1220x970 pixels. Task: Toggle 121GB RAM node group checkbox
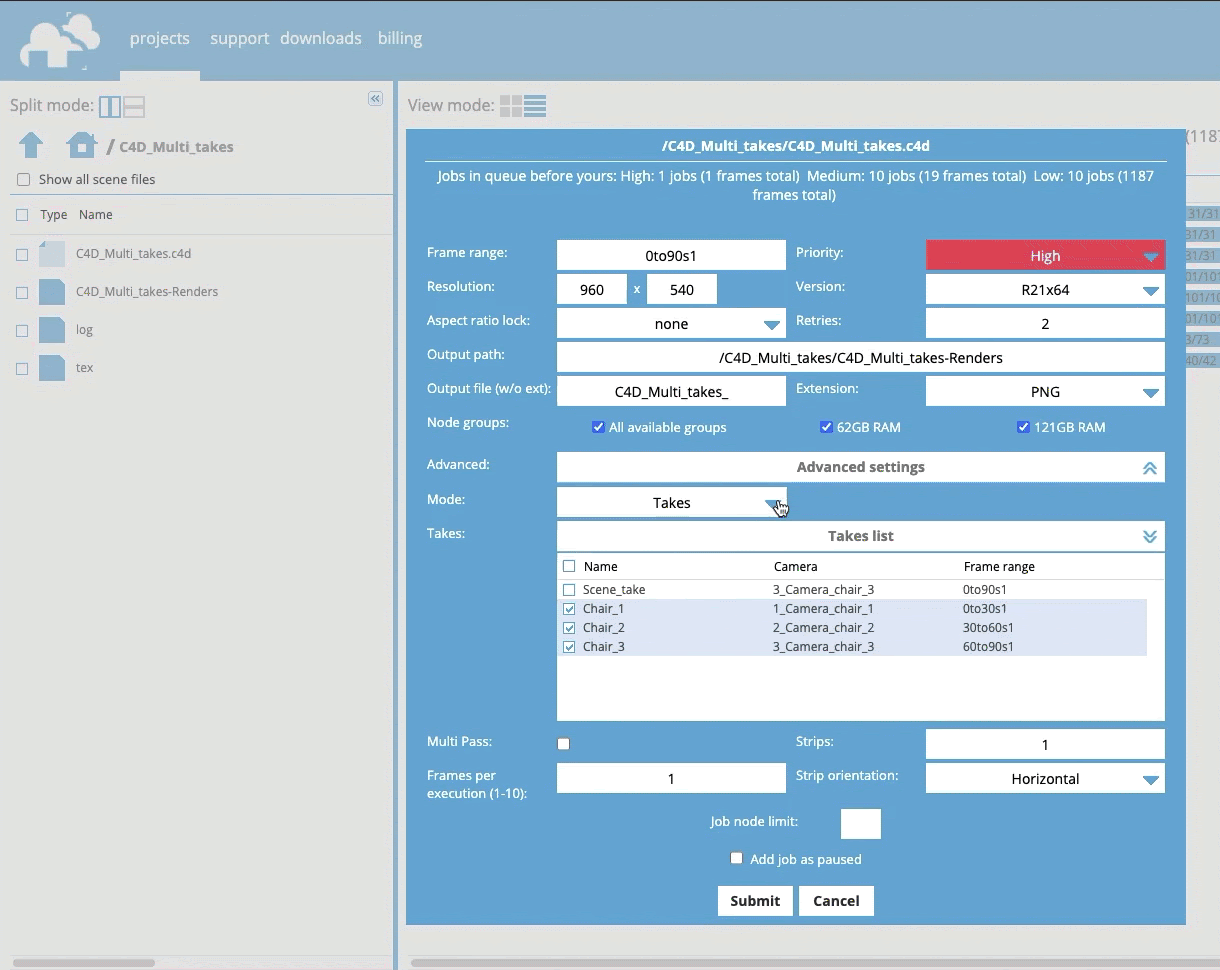pyautogui.click(x=1023, y=427)
